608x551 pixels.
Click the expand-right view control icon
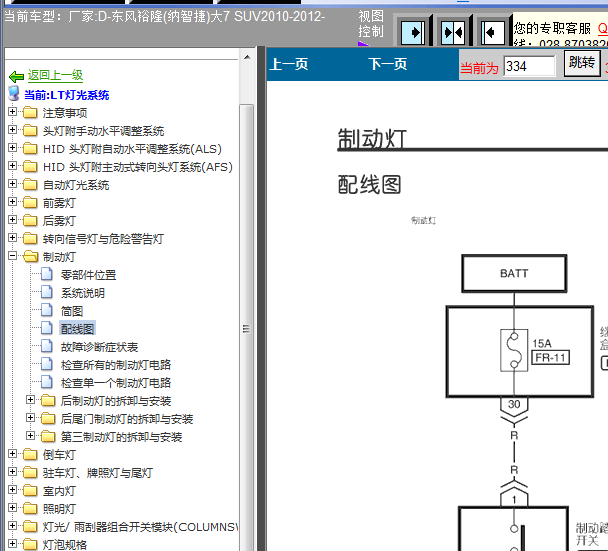pyautogui.click(x=413, y=33)
